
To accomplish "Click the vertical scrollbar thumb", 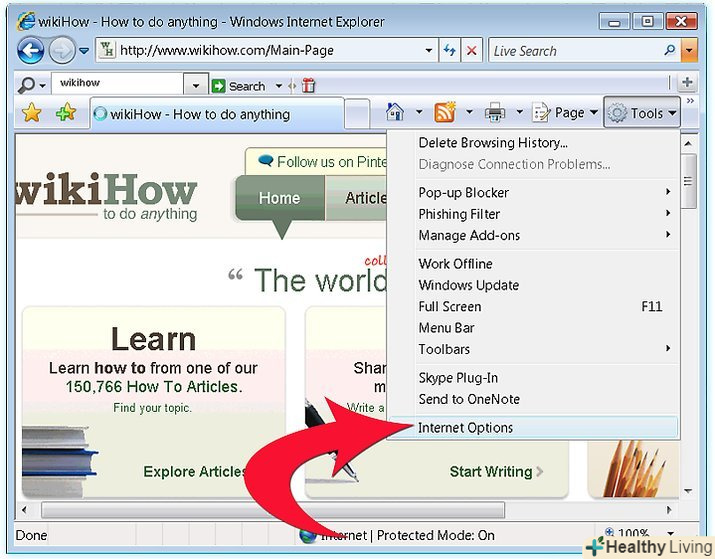I will [688, 181].
